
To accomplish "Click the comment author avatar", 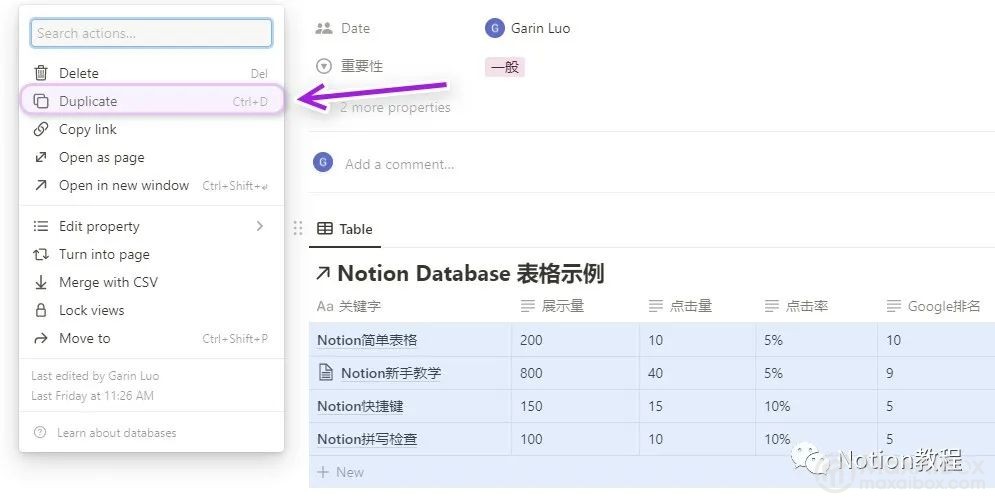I will point(323,162).
